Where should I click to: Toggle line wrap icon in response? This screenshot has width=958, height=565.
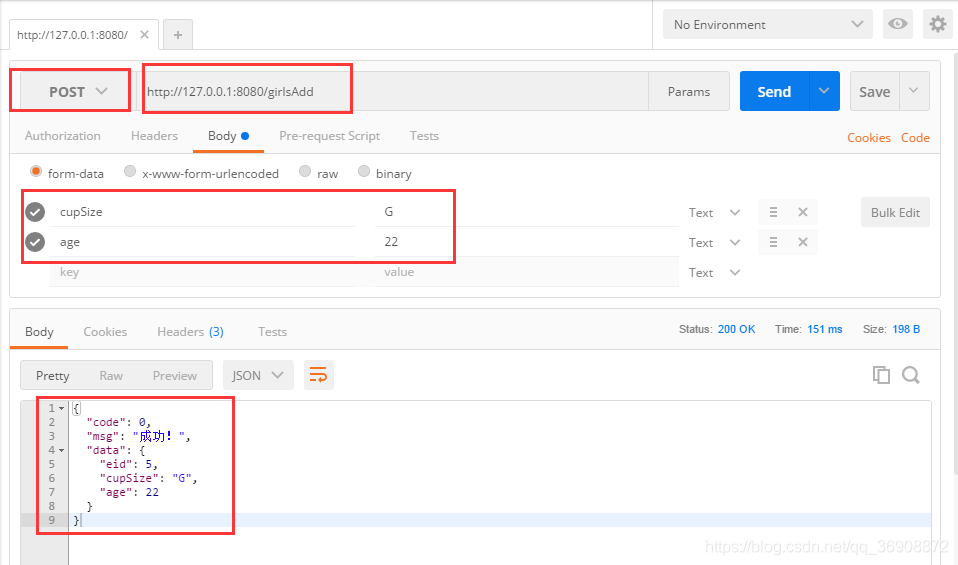coord(318,375)
